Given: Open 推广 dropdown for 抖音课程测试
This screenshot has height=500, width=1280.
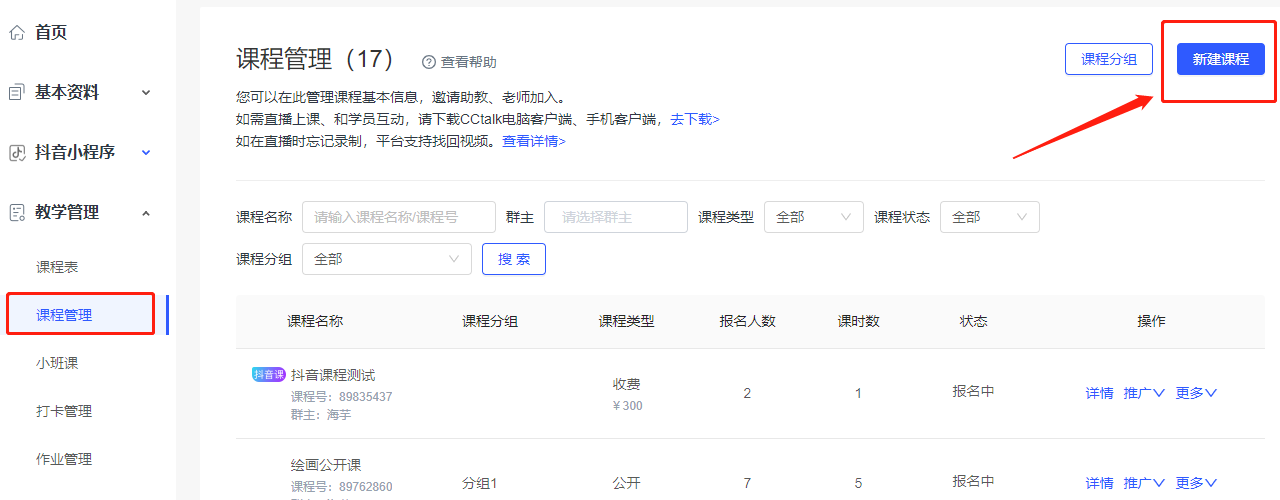Looking at the screenshot, I should tap(1144, 393).
